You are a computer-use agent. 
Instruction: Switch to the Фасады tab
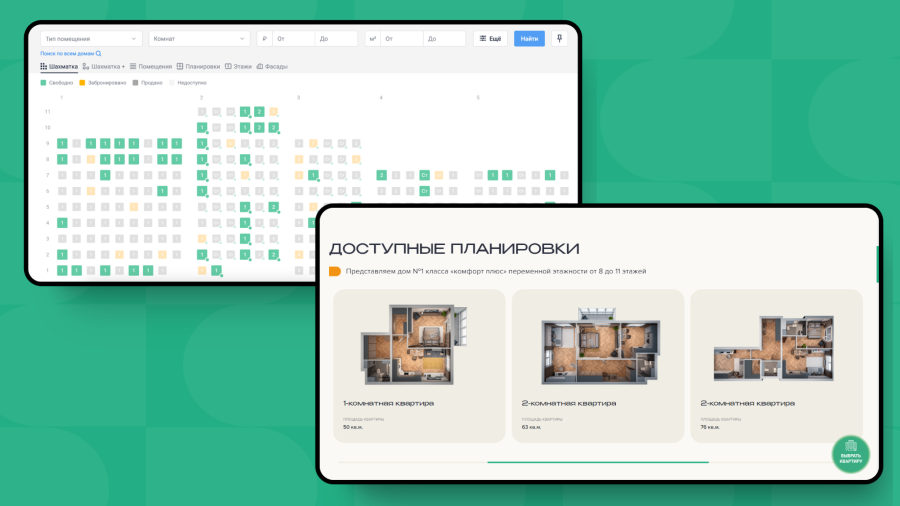tap(272, 67)
